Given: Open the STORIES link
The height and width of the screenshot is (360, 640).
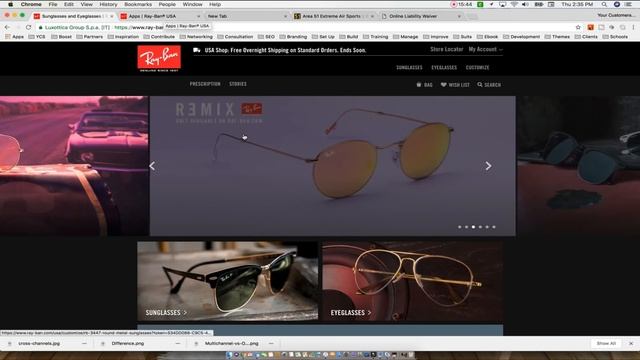Looking at the screenshot, I should (238, 84).
